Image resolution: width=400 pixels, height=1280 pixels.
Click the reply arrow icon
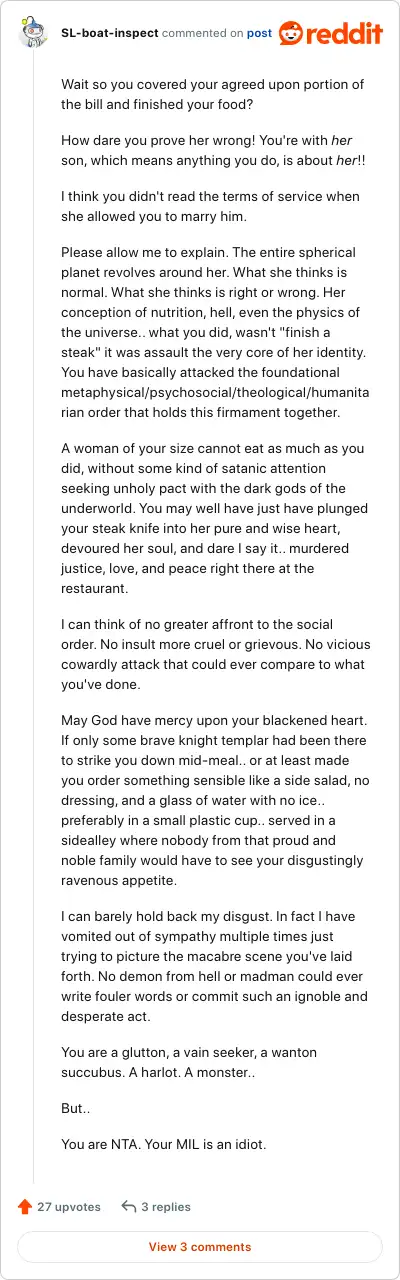pyautogui.click(x=128, y=1207)
